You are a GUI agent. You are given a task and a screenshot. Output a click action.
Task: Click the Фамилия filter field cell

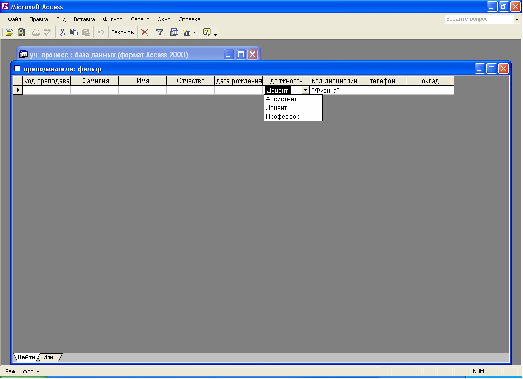95,90
